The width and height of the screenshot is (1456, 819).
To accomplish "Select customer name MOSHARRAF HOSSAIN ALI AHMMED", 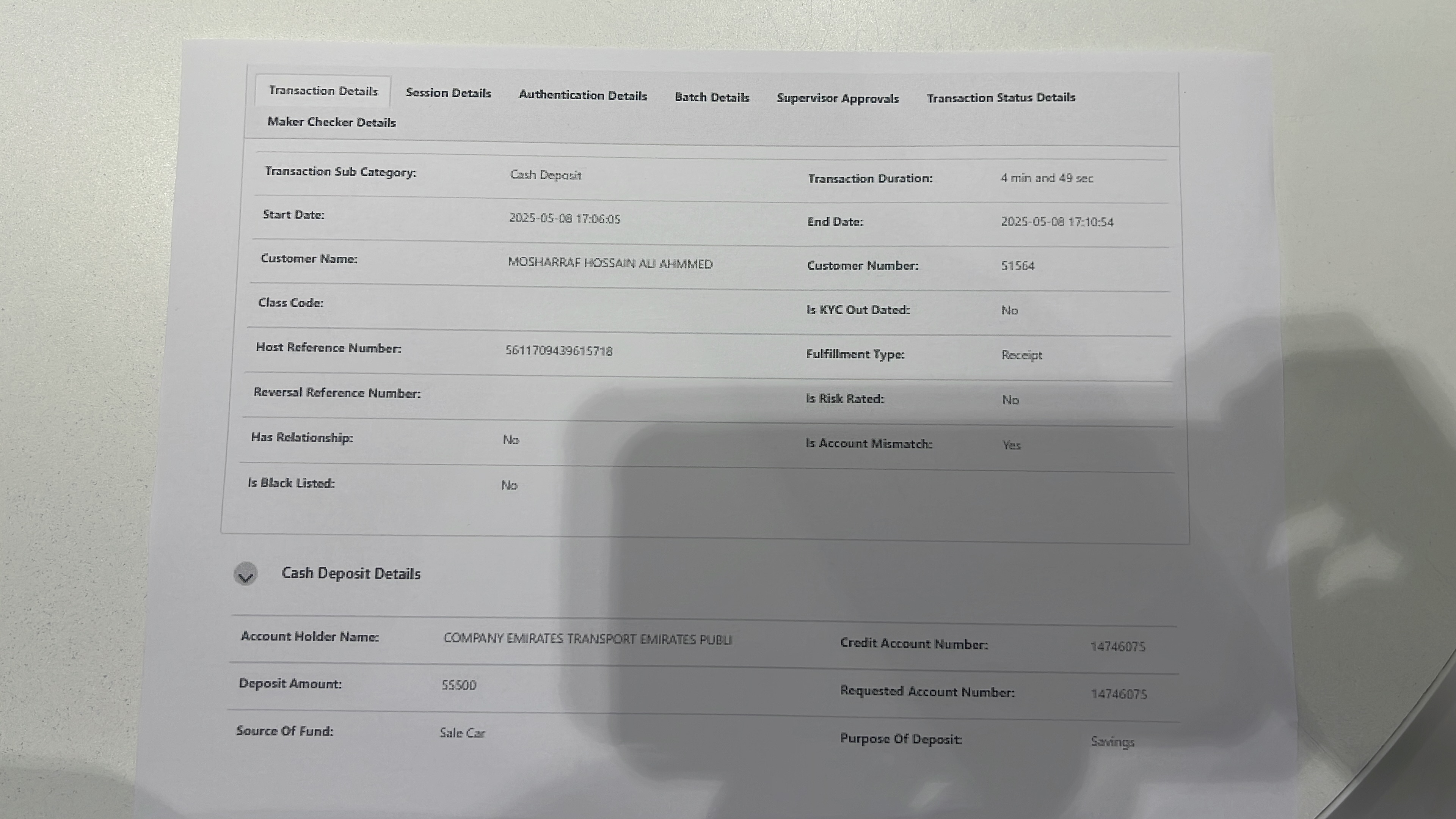I will point(610,264).
